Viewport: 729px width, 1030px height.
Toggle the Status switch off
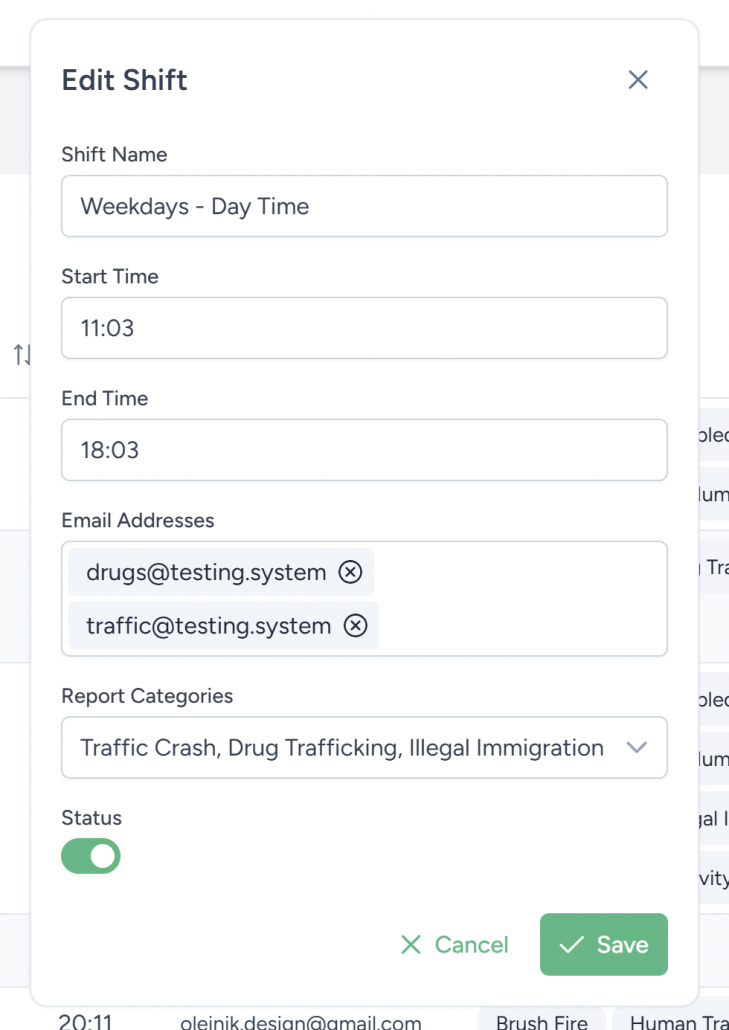91,856
